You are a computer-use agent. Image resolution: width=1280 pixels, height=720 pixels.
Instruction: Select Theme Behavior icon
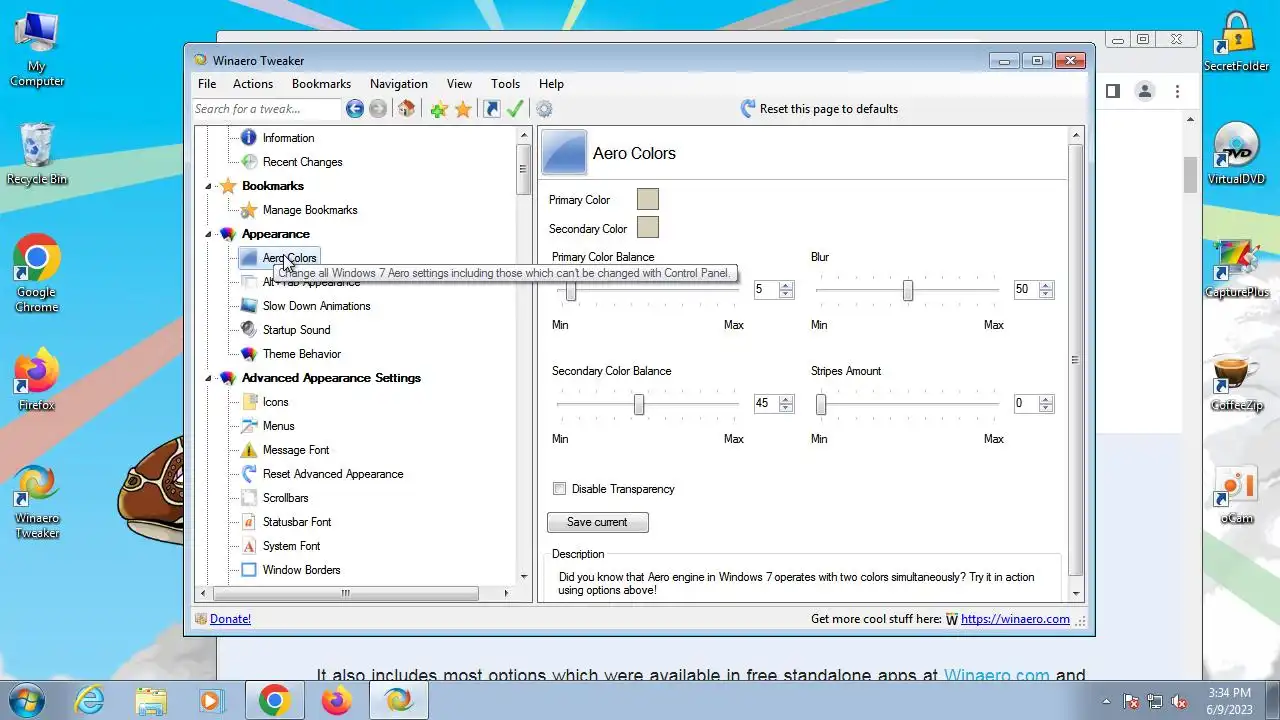coord(249,354)
